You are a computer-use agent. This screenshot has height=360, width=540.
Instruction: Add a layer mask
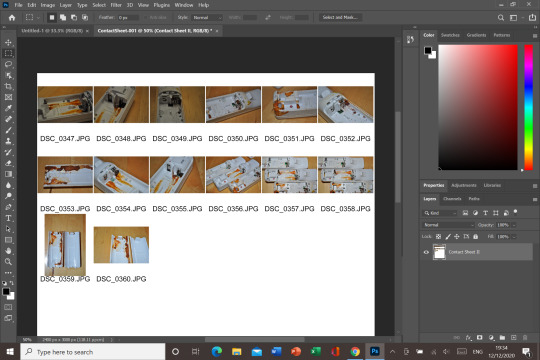click(479, 338)
